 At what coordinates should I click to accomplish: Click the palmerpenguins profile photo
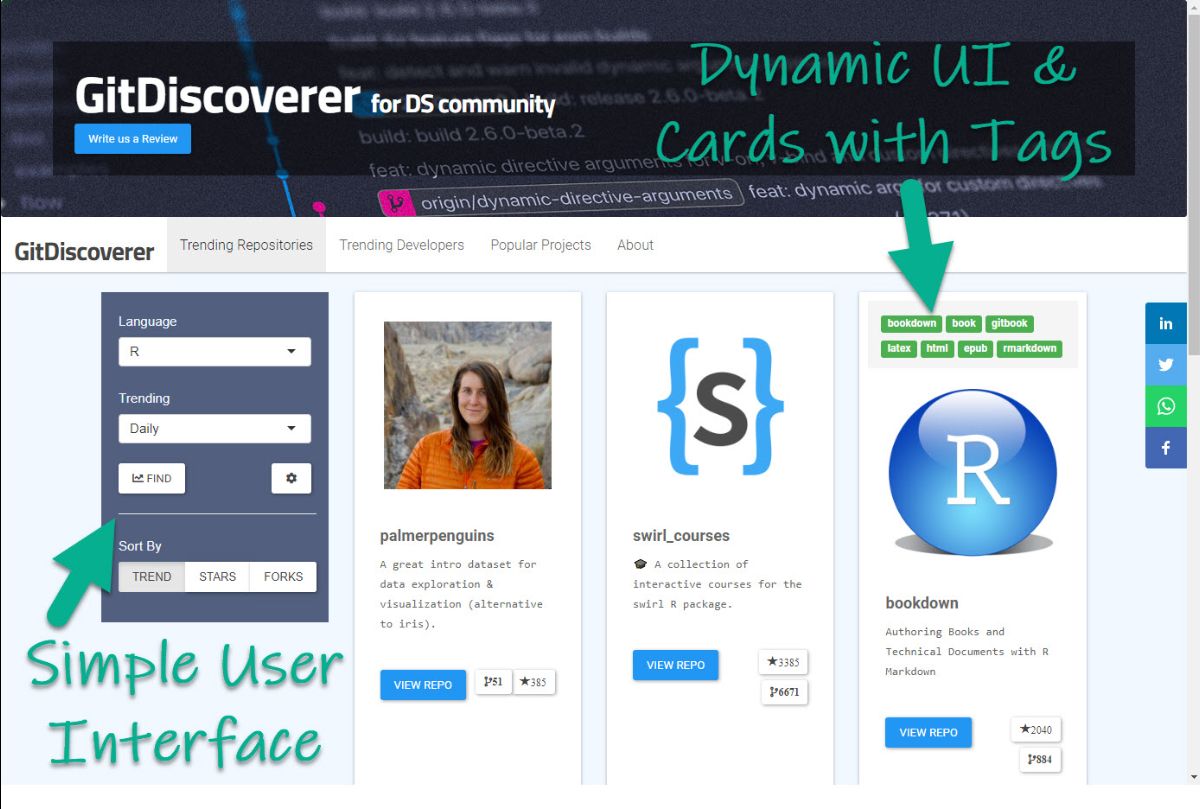click(467, 405)
